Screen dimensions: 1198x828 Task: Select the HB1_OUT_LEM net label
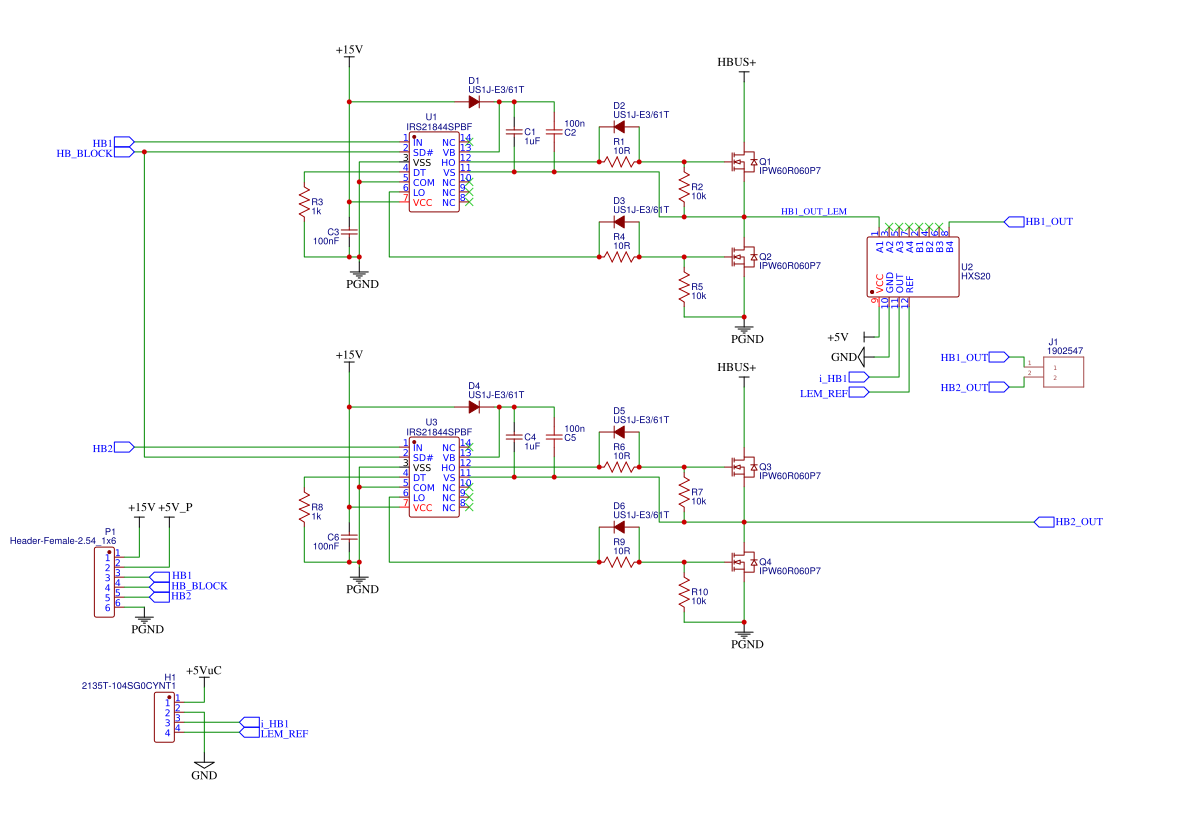click(814, 212)
